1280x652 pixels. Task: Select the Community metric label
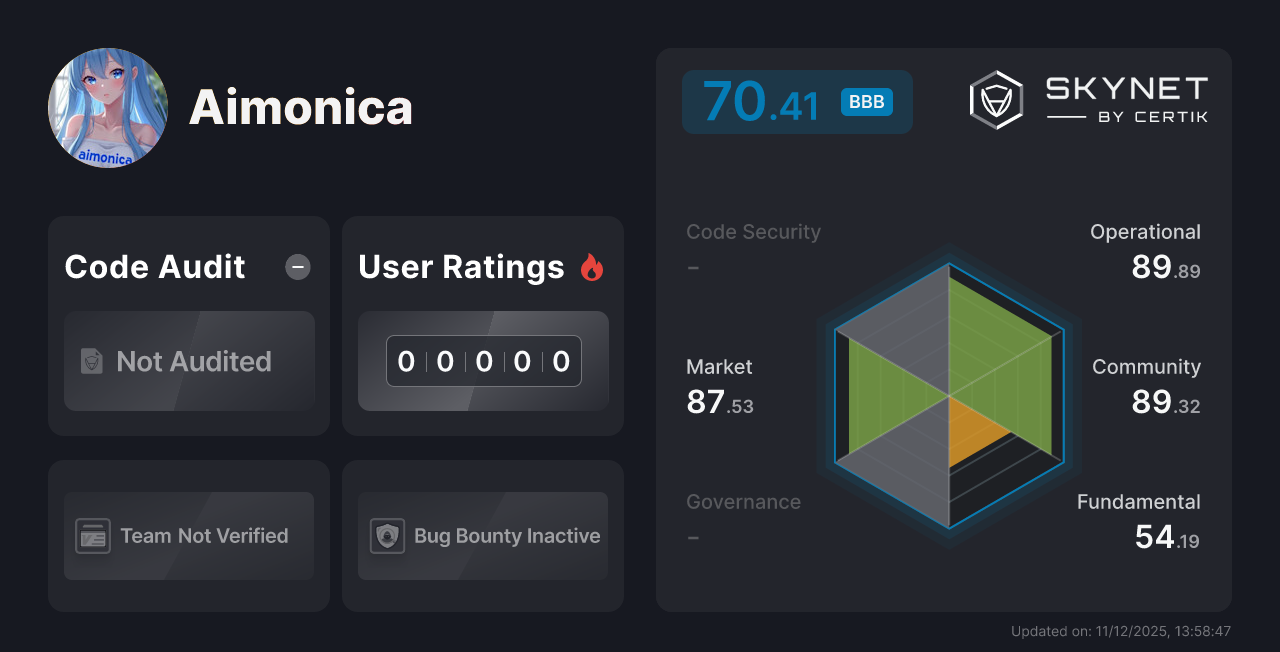pos(1146,367)
